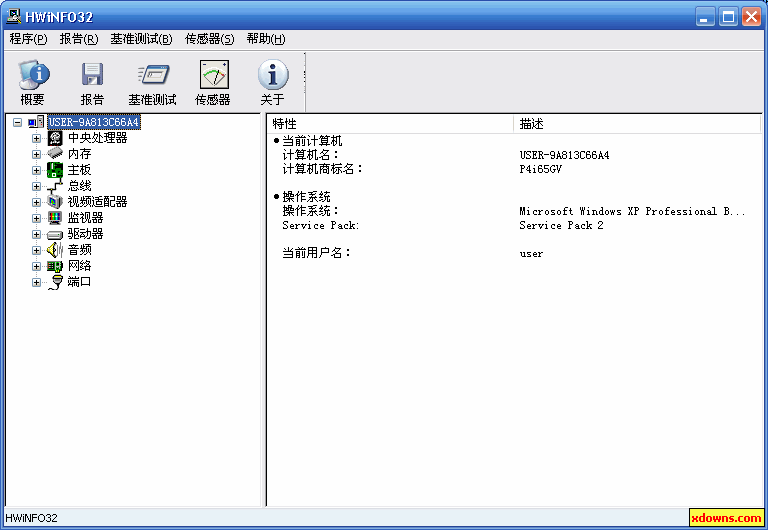The width and height of the screenshot is (768, 530).
Task: Collapse the USER-9A813C66A4 root node
Action: pos(18,122)
